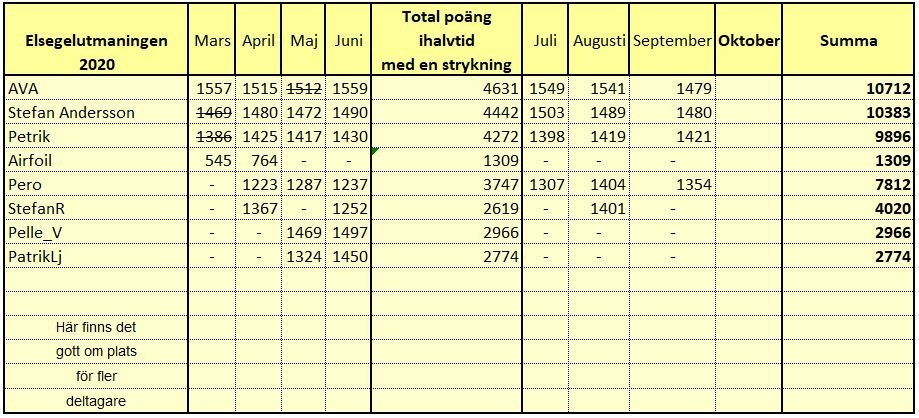Click the 'deltagare' cell
The image size is (919, 418).
[97, 401]
